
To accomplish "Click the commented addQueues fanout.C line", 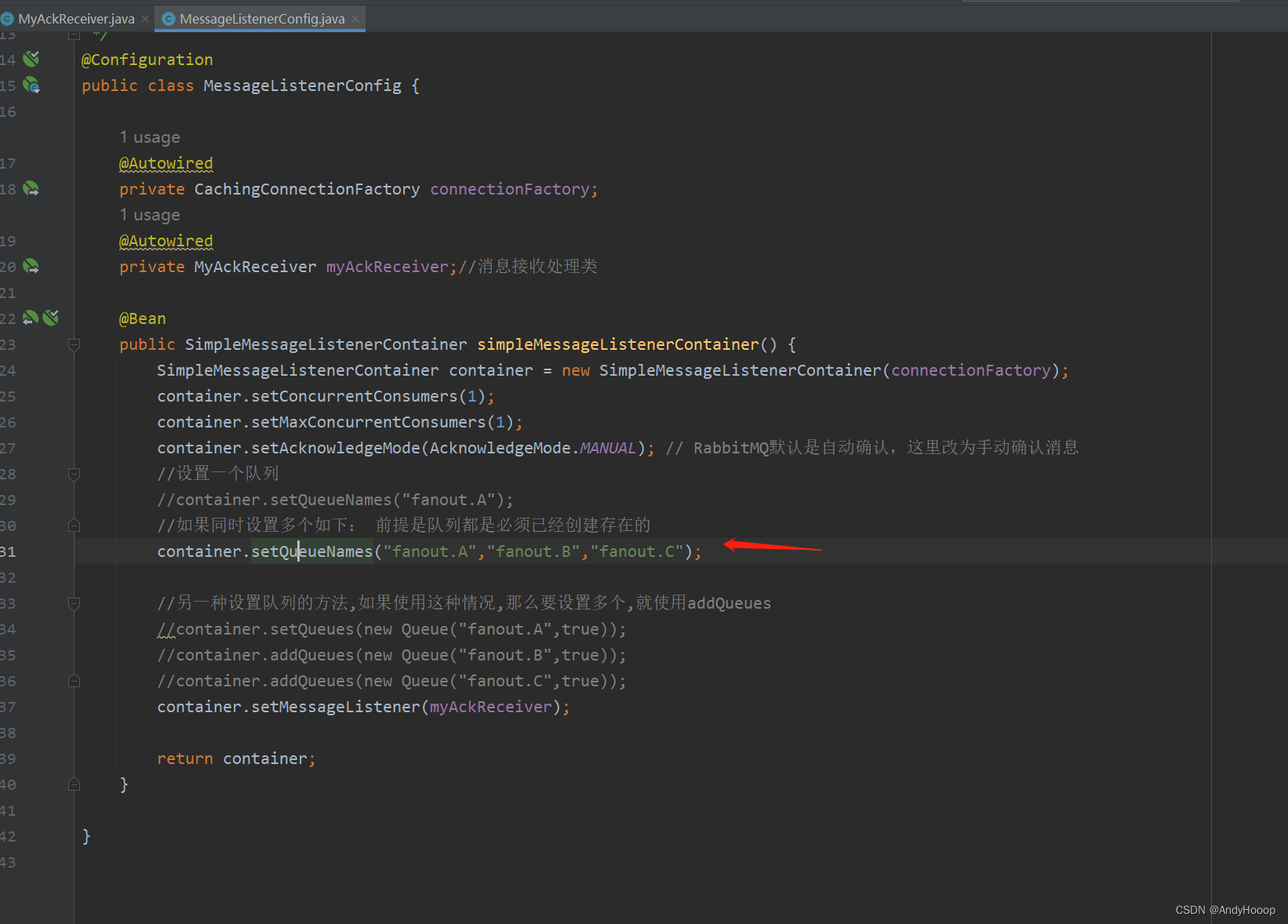I will click(x=392, y=681).
